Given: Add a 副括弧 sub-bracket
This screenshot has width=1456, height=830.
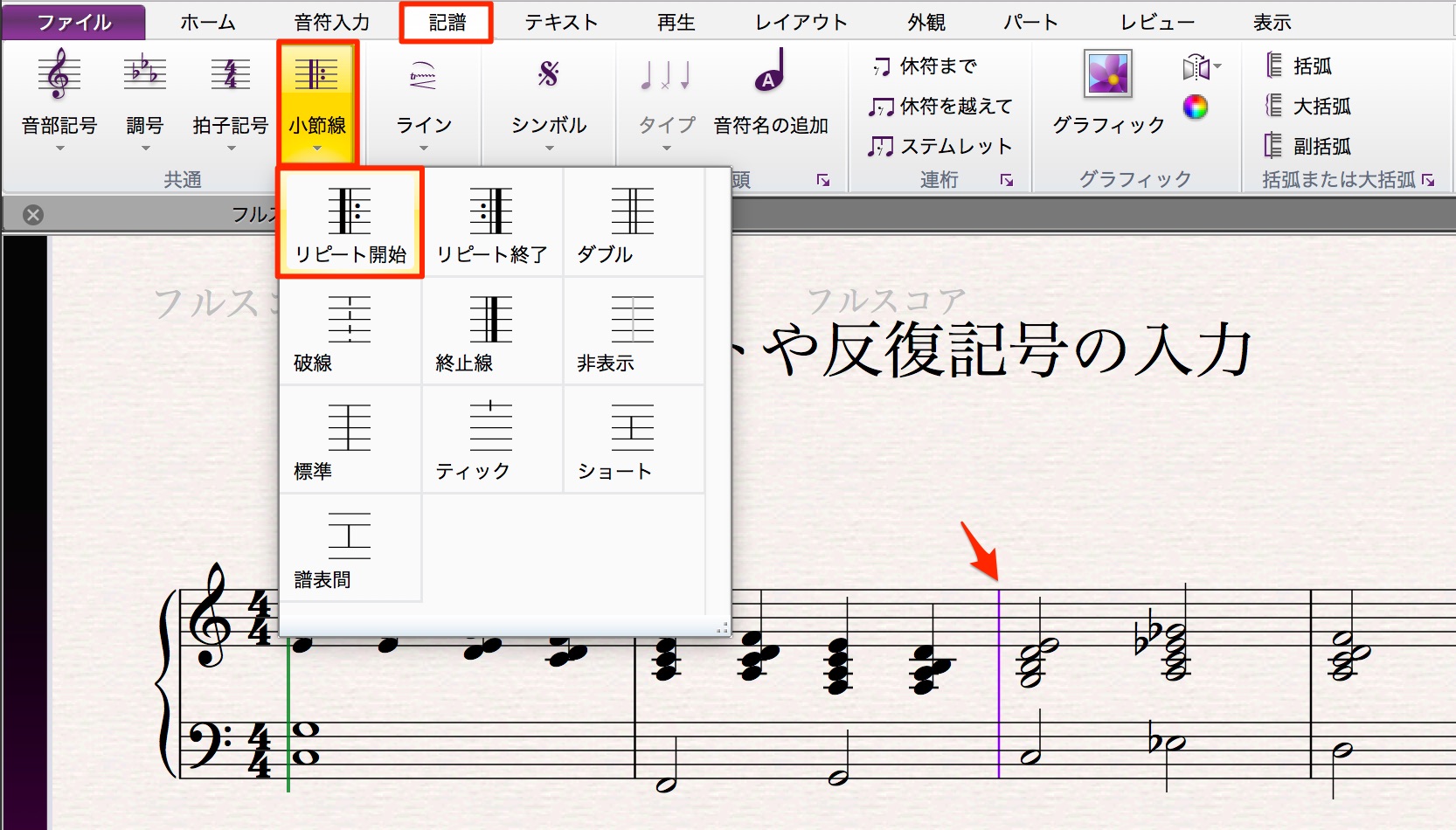Looking at the screenshot, I should pyautogui.click(x=1308, y=146).
